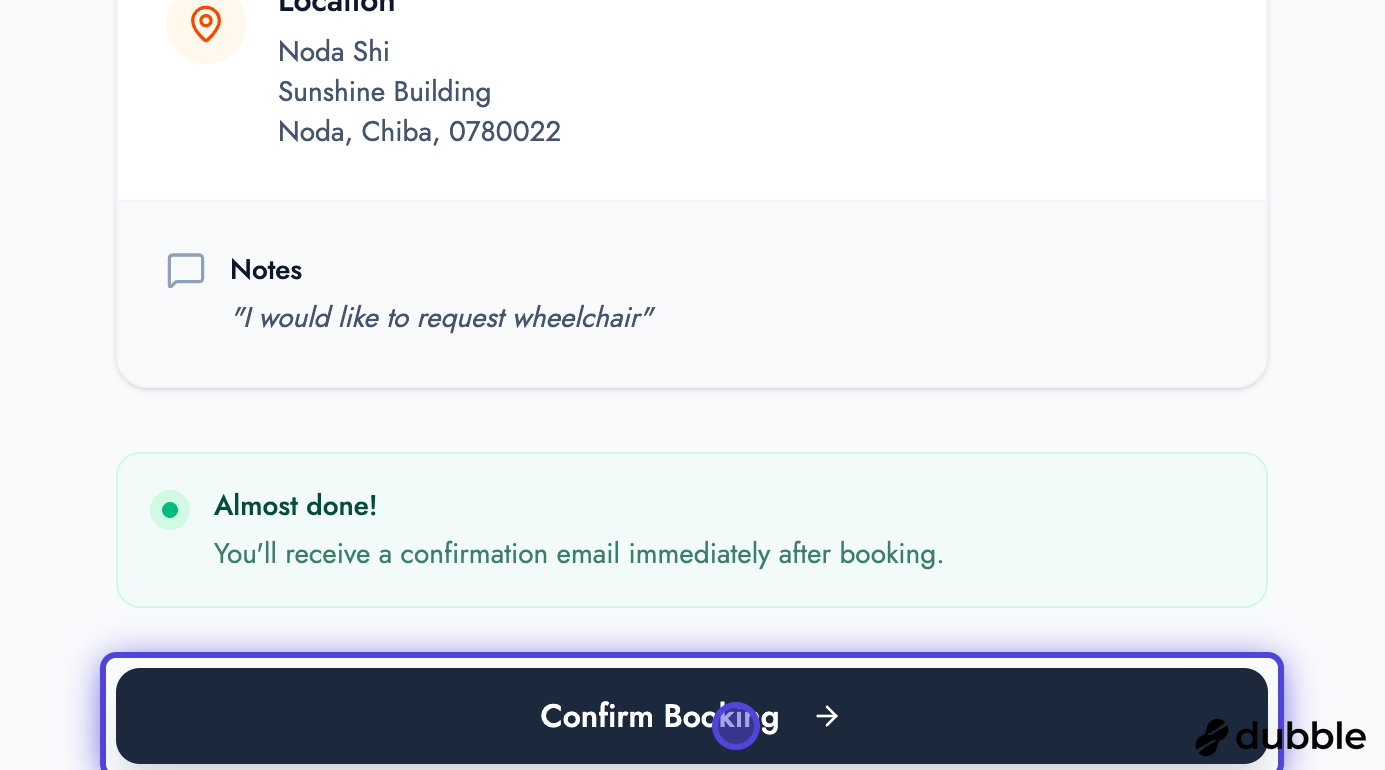Click the Location heading label
Image resolution: width=1385 pixels, height=770 pixels.
click(x=337, y=8)
